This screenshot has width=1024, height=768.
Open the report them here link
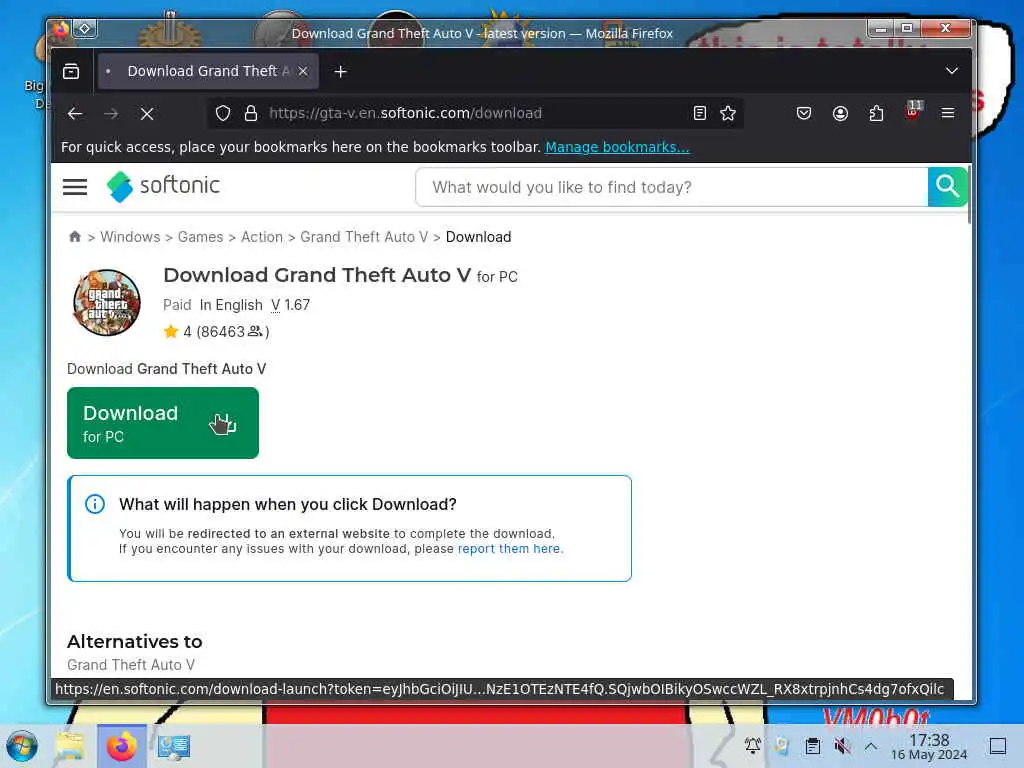(509, 549)
